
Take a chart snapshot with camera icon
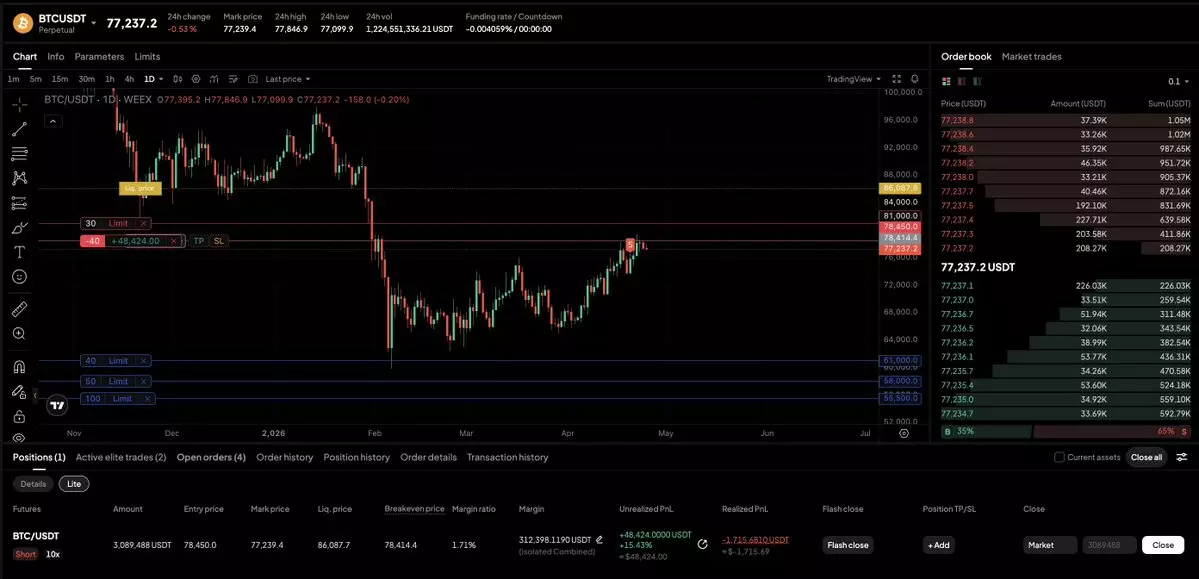click(x=253, y=79)
